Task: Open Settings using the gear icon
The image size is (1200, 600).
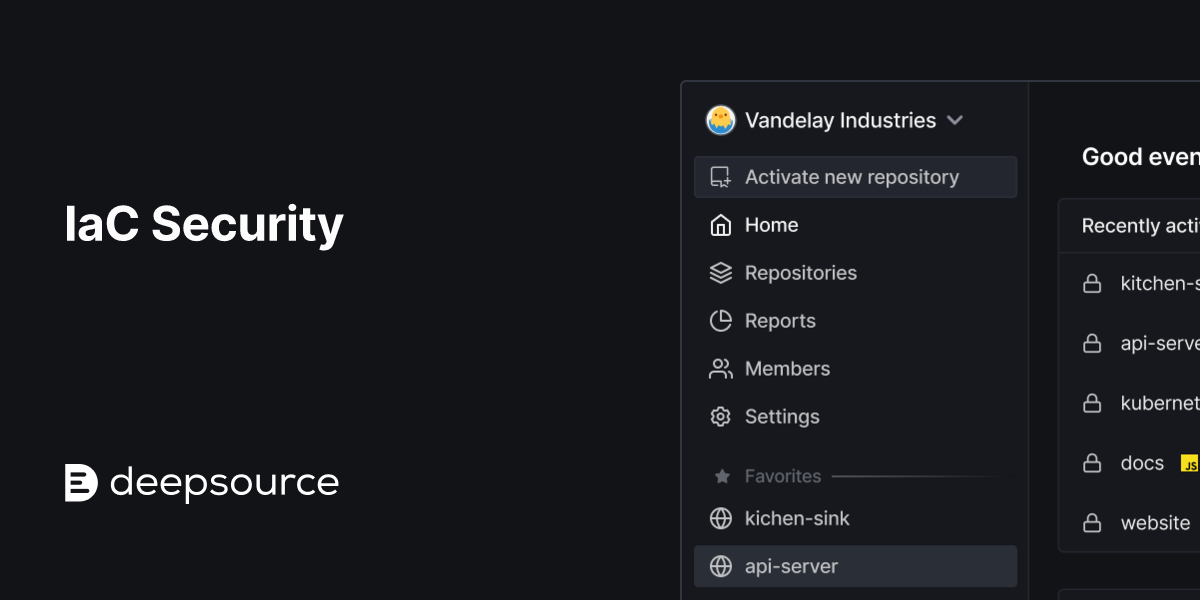Action: 719,416
